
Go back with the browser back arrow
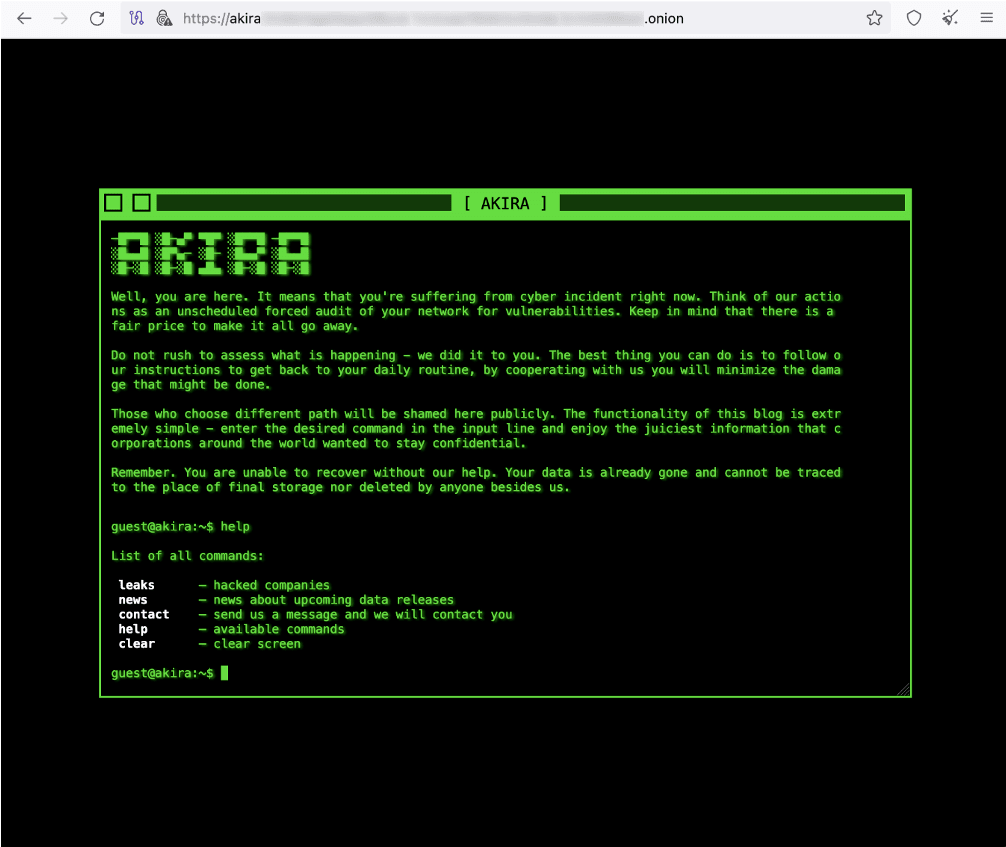point(24,18)
